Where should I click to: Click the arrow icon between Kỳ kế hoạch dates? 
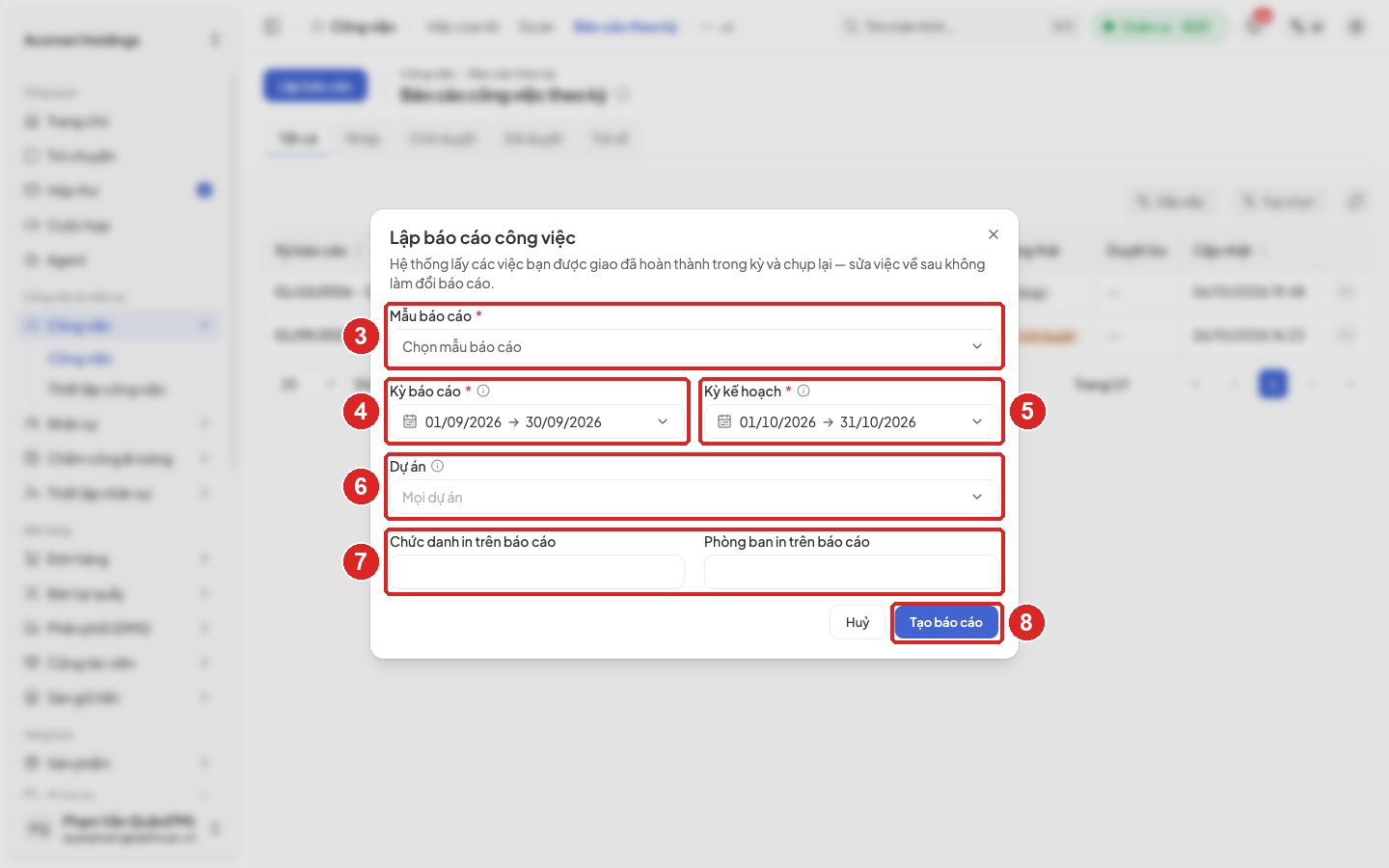828,421
